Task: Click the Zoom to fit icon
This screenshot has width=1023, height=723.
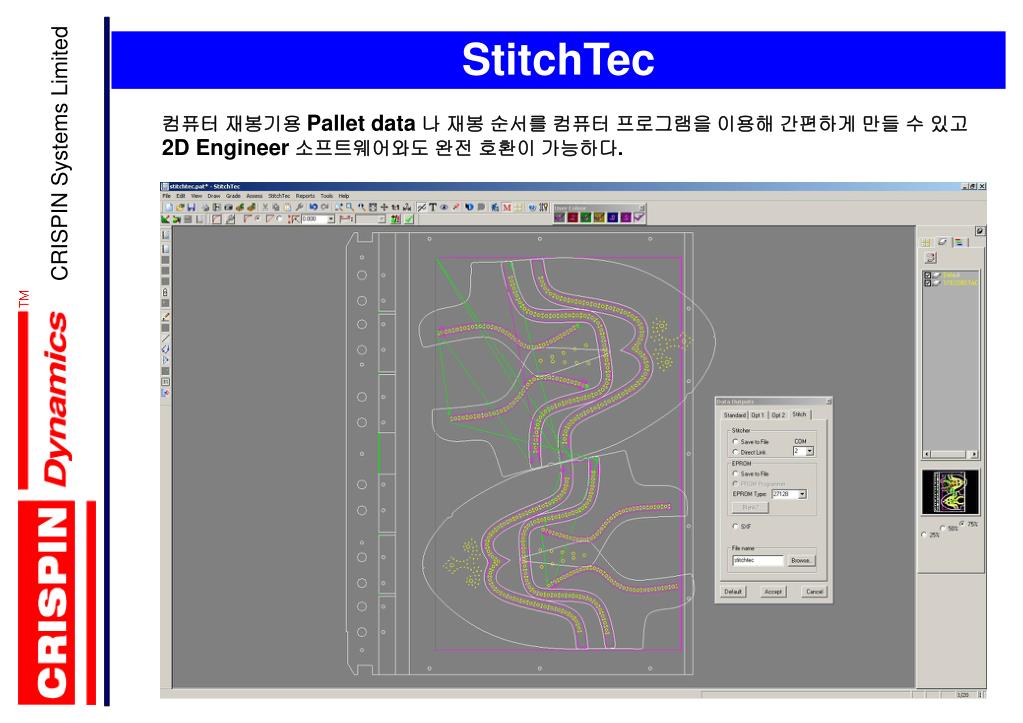Action: pos(373,207)
